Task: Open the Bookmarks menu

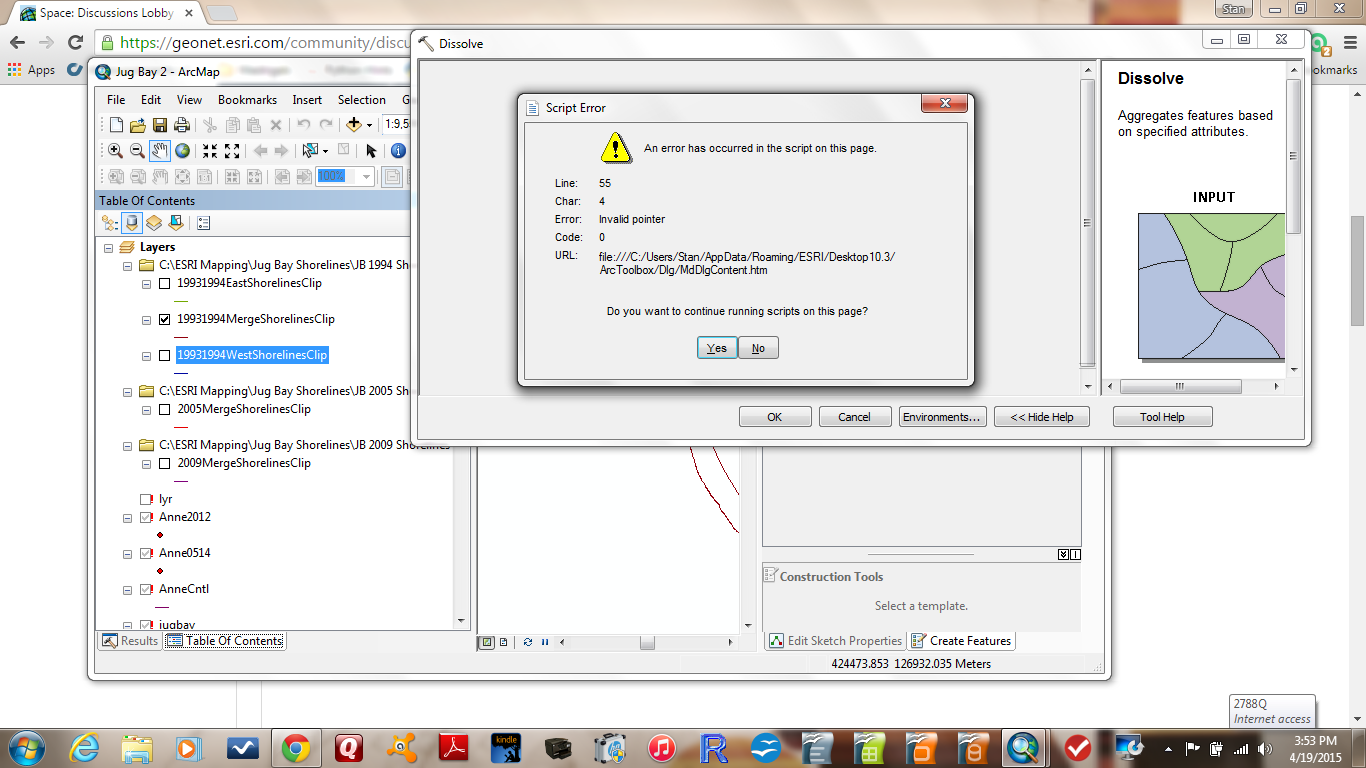Action: coord(247,100)
